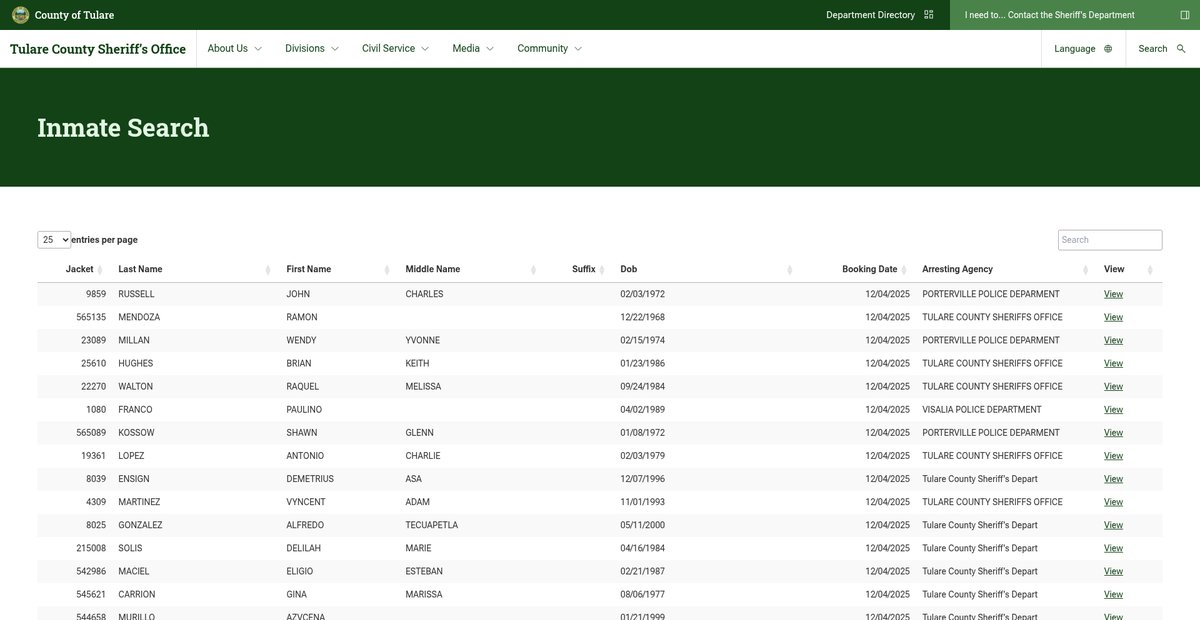Sort table by Dob column arrows

coord(790,270)
